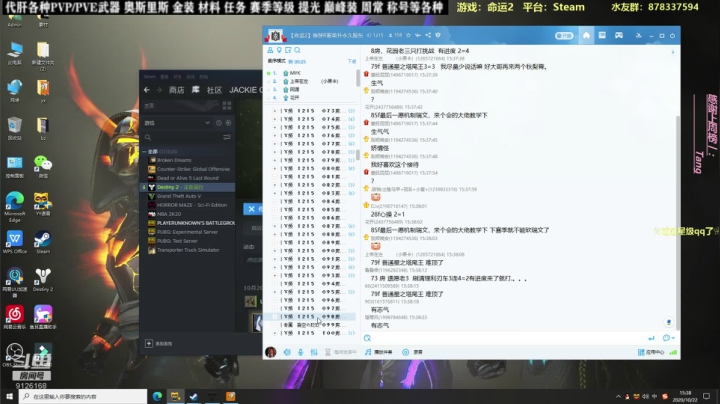720x404 pixels.
Task: Open YY channel home icon
Action: [x=586, y=35]
